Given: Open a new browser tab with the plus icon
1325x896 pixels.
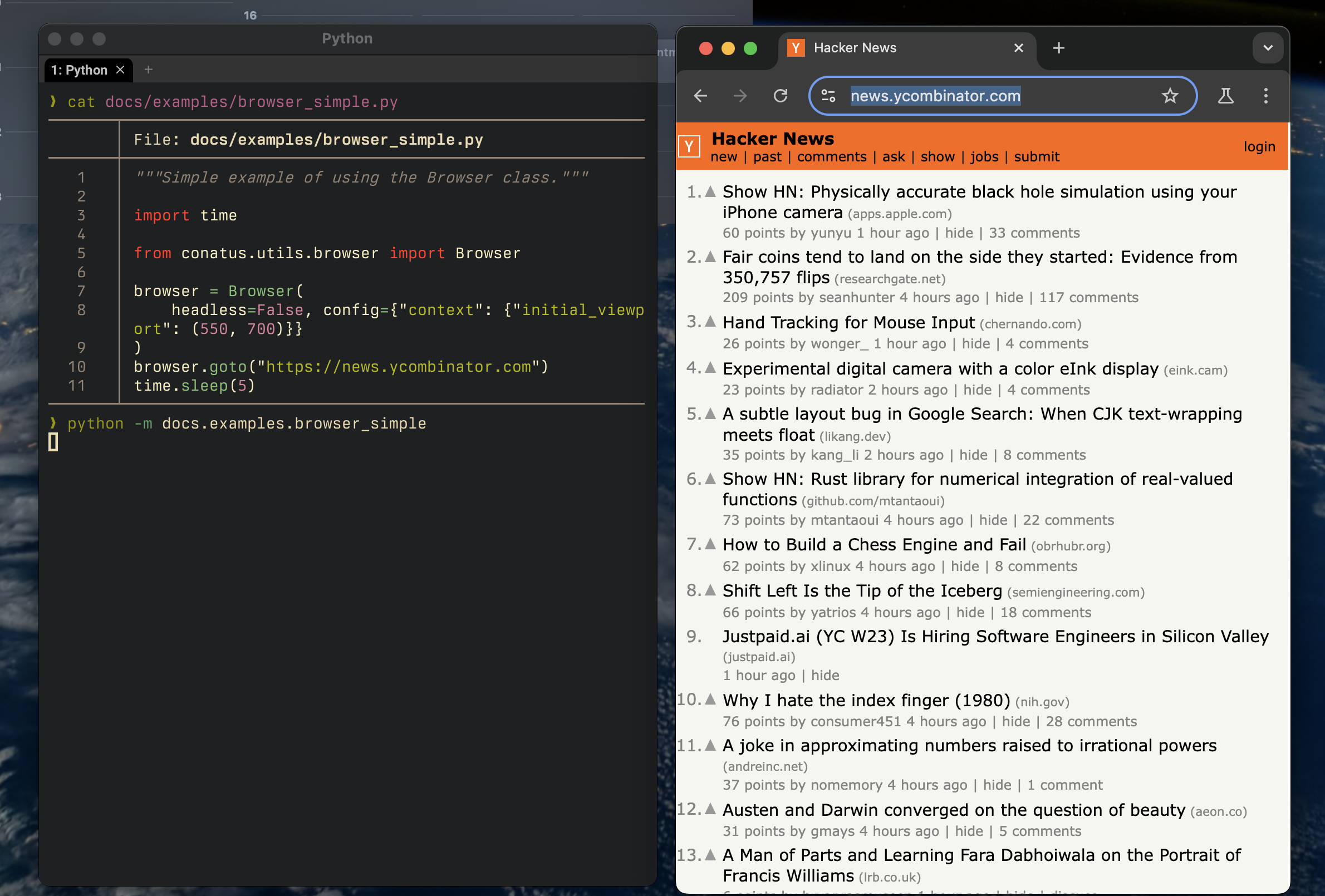Looking at the screenshot, I should 1058,48.
